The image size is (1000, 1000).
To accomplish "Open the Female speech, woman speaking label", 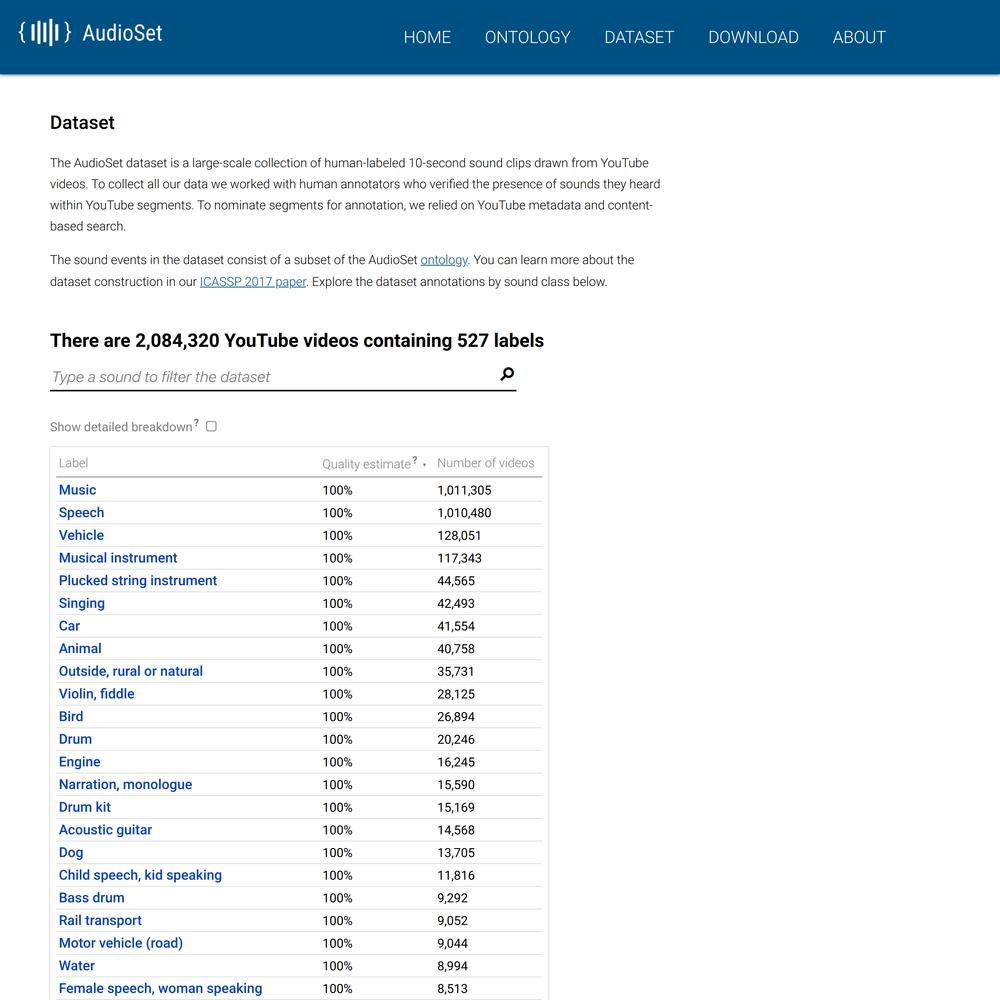I will (x=161, y=989).
